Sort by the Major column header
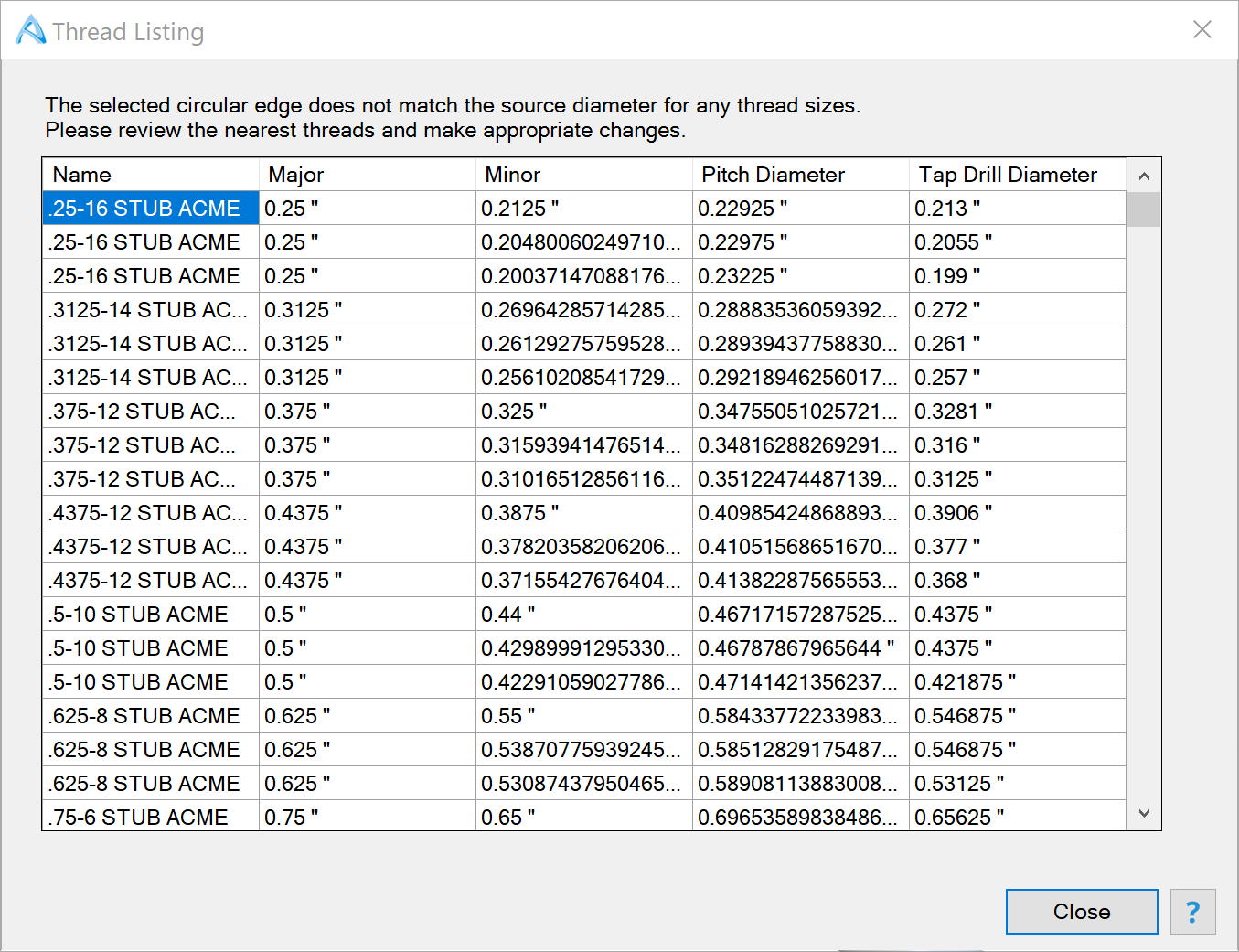 (x=368, y=175)
